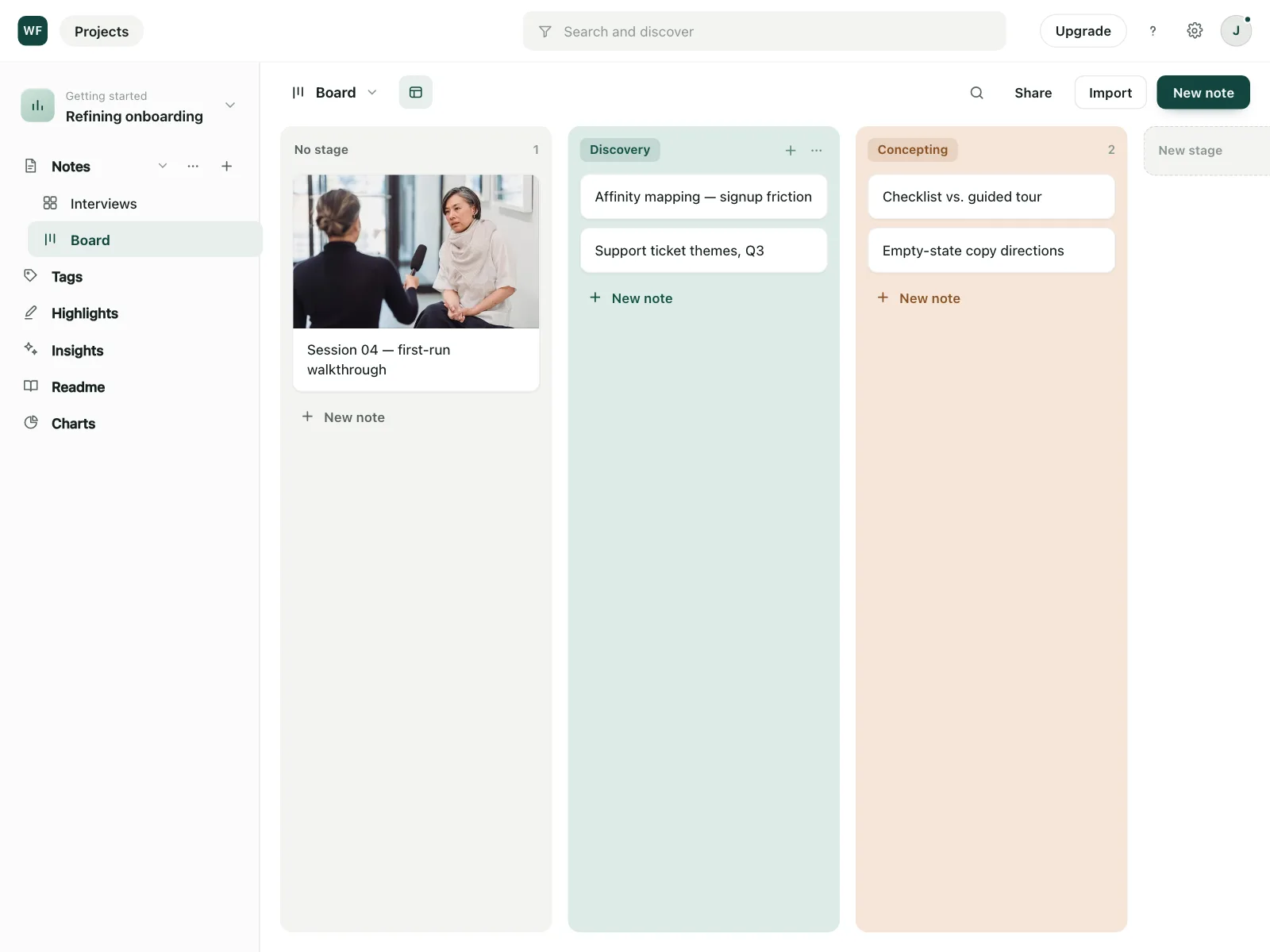Screen dimensions: 1270x952
Task: Open Affinity mapping signup friction card
Action: point(703,197)
